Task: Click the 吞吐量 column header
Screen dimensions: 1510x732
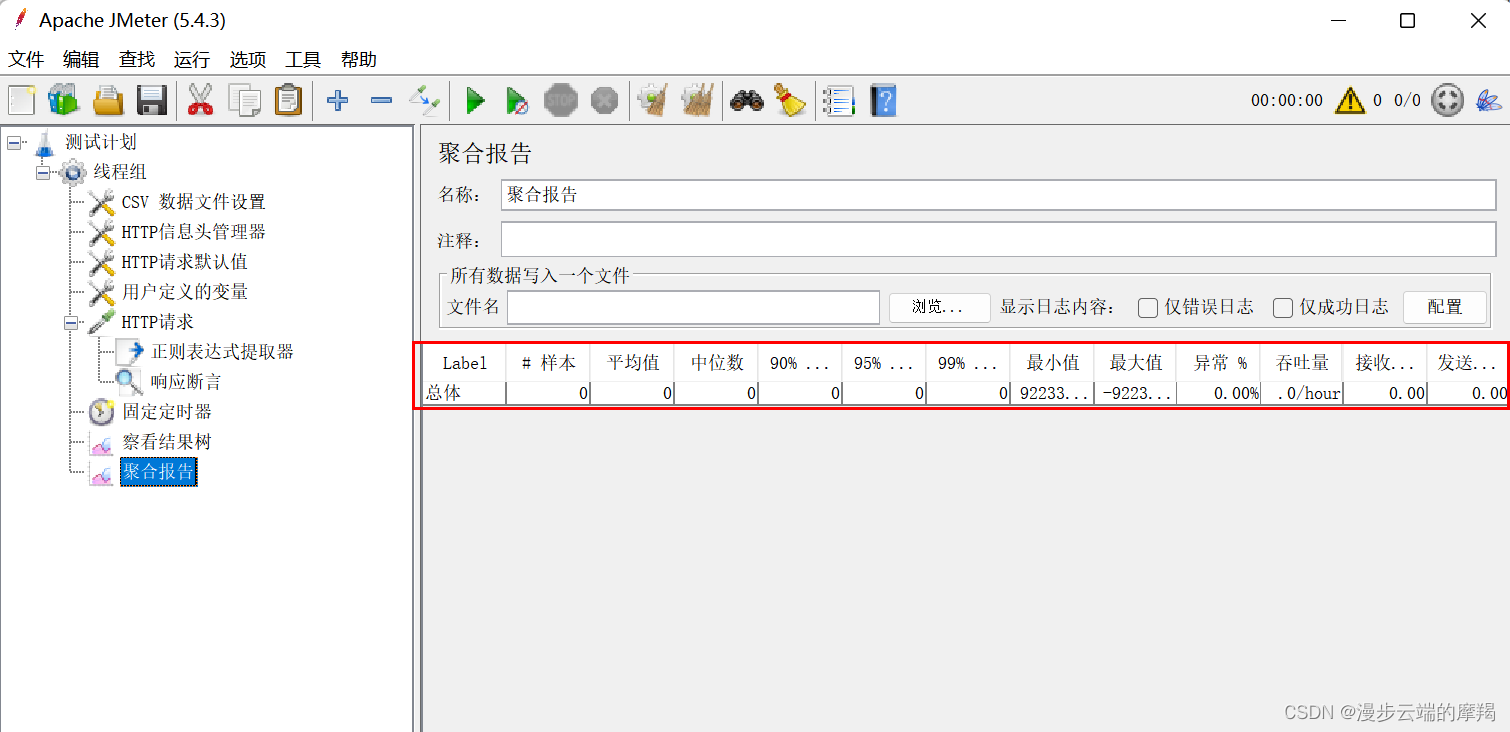Action: tap(1302, 363)
